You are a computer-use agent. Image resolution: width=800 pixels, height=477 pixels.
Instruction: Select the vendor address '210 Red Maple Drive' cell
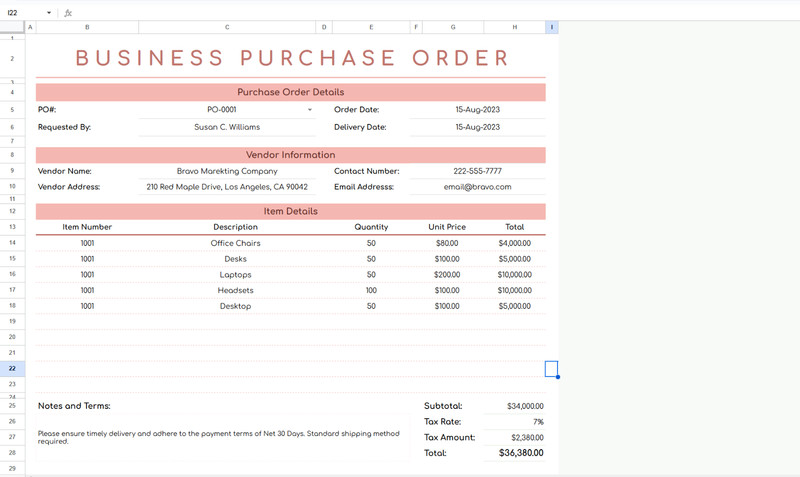[227, 187]
